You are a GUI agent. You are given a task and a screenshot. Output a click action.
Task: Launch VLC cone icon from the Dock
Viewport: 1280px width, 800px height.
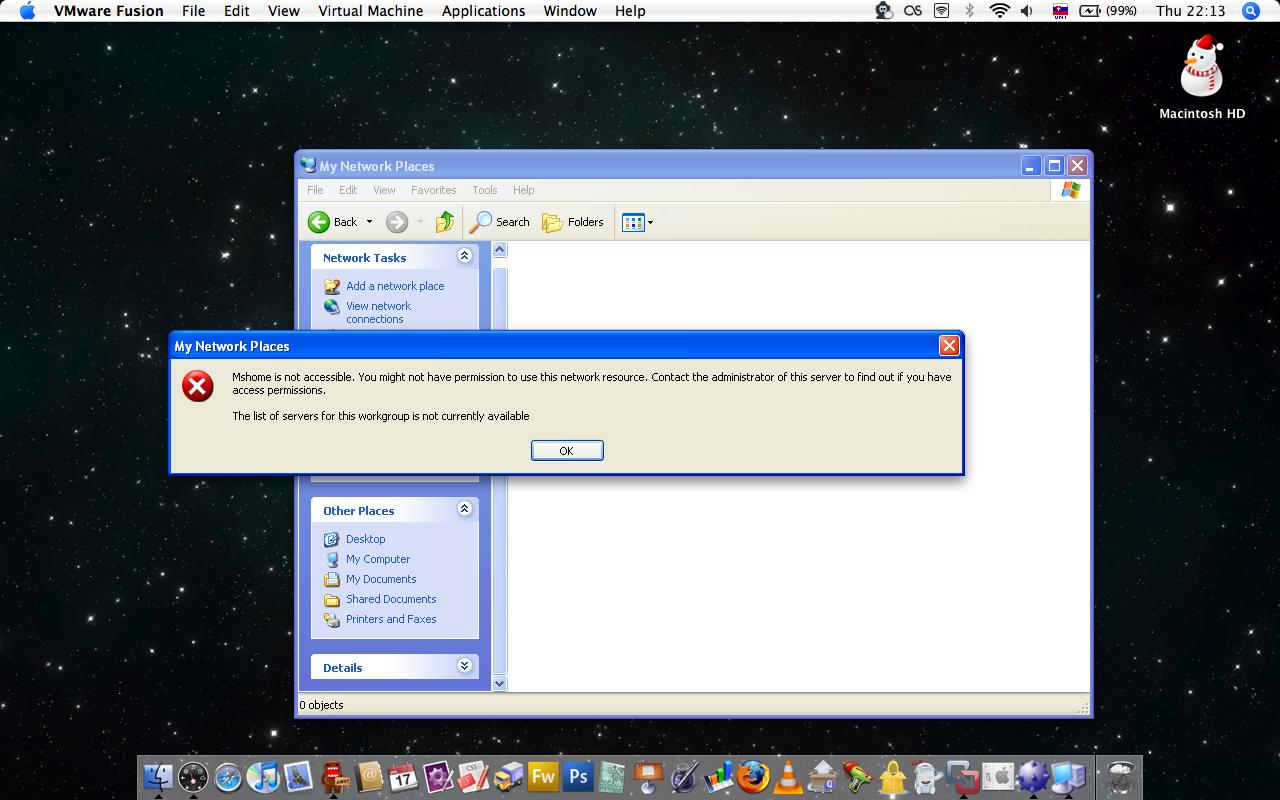789,776
